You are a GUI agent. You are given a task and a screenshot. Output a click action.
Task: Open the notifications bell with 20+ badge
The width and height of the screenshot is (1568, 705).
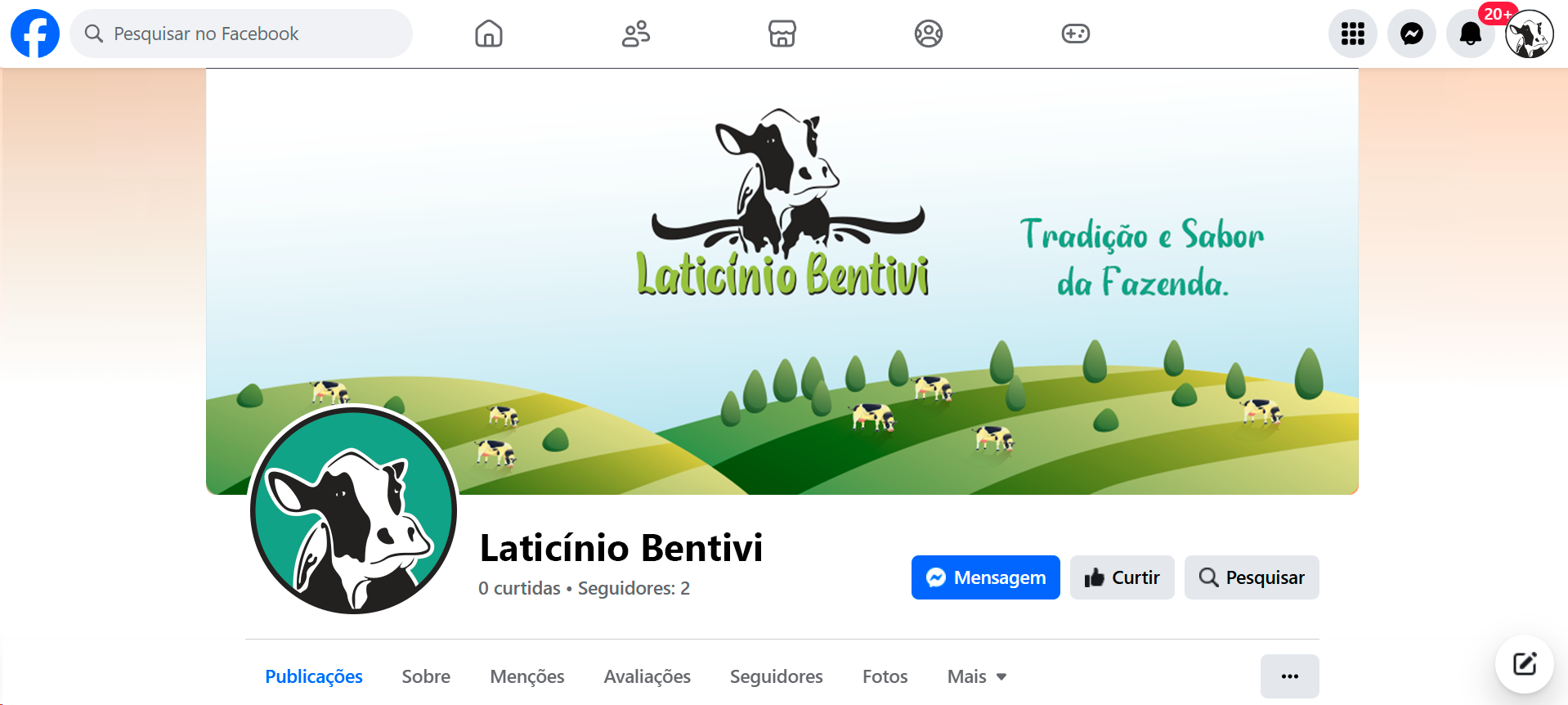pyautogui.click(x=1471, y=34)
